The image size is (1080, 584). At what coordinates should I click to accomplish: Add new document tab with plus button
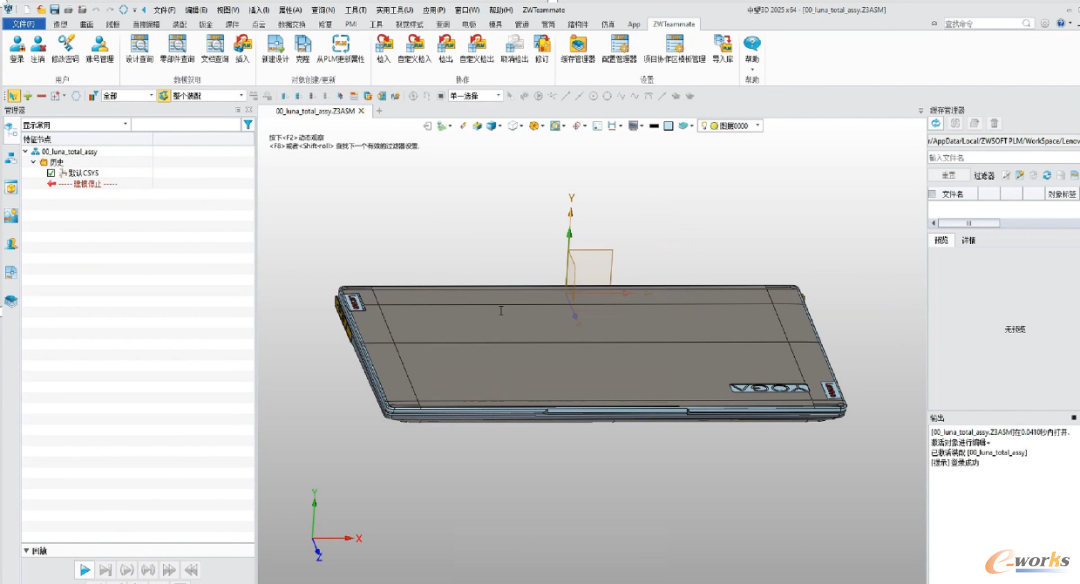[379, 111]
